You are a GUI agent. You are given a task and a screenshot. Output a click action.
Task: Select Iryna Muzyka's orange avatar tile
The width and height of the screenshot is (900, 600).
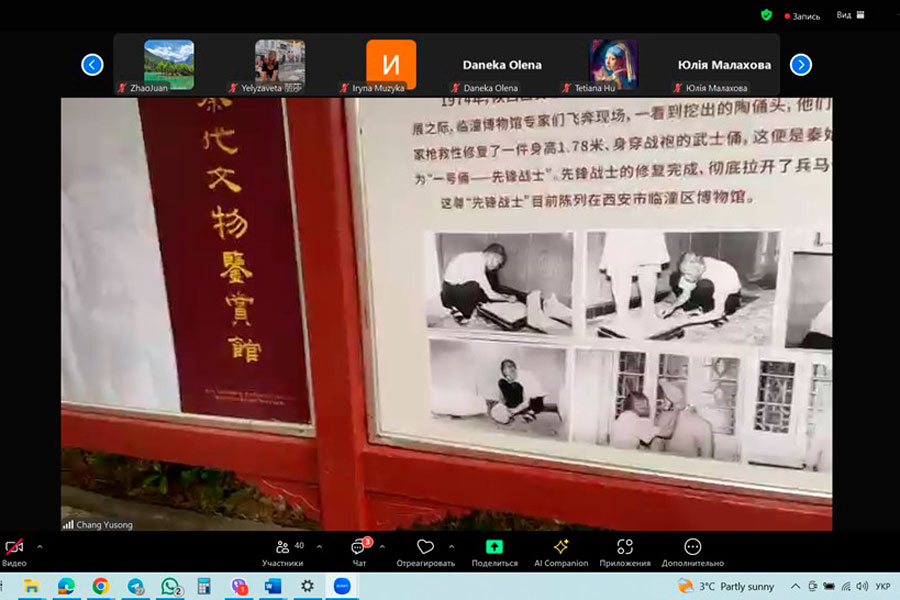click(x=391, y=65)
